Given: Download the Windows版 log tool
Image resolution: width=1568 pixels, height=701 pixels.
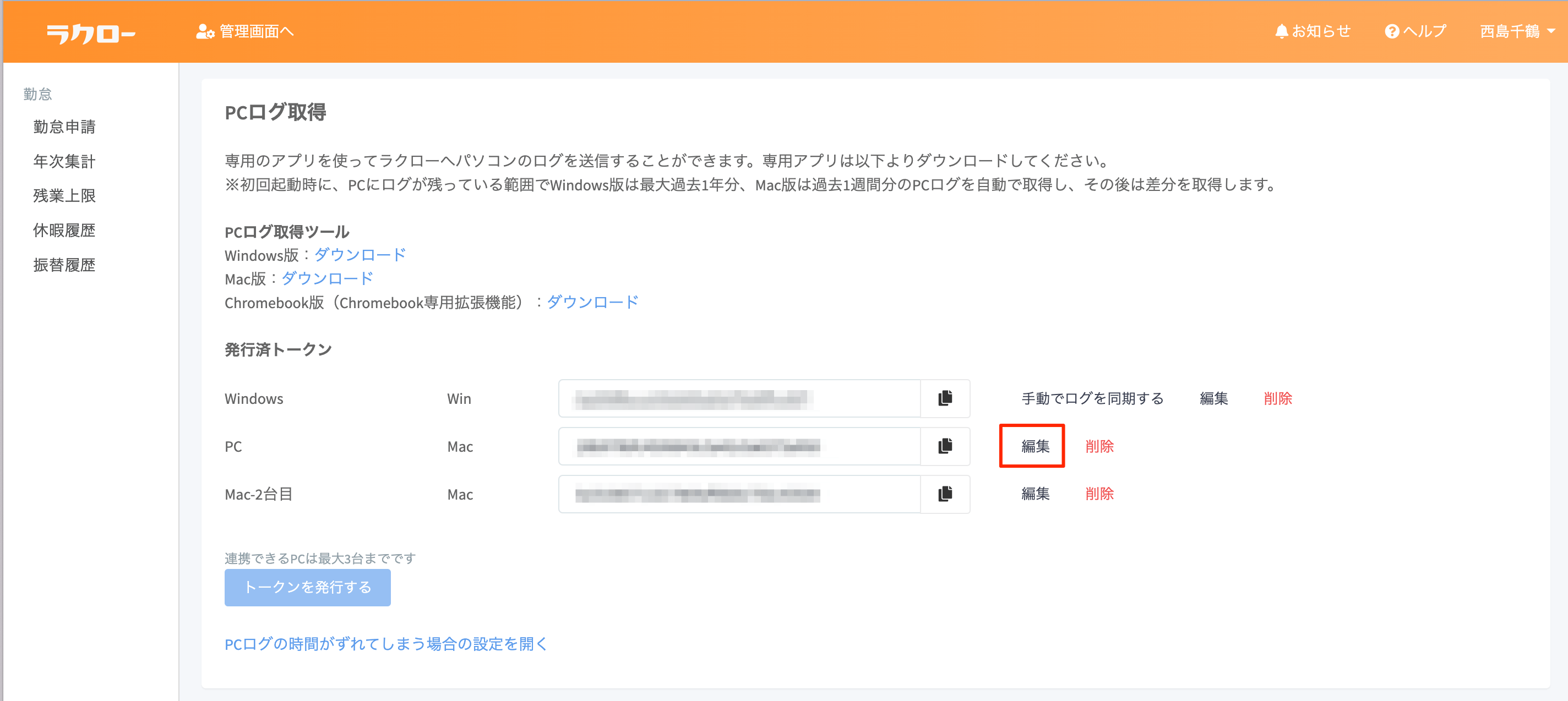Looking at the screenshot, I should click(x=360, y=255).
